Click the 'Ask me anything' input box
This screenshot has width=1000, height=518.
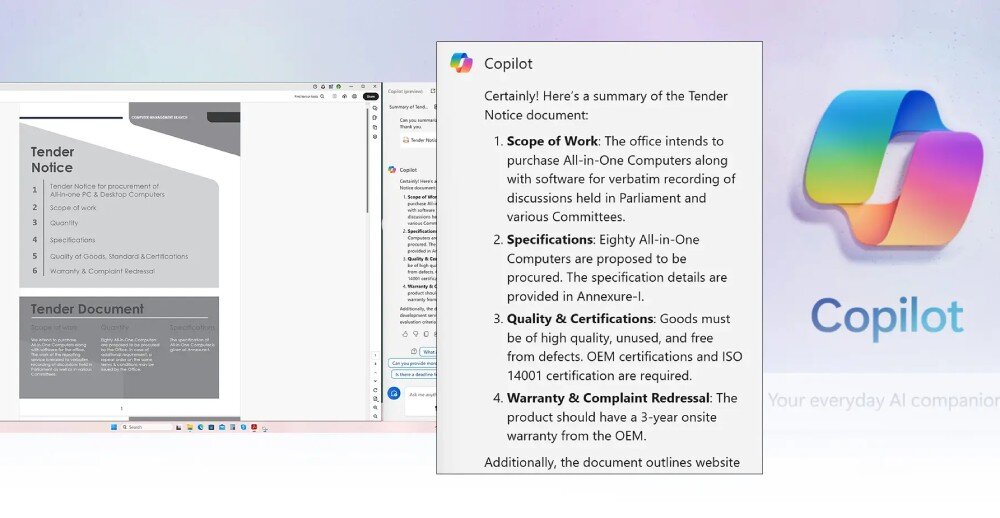point(421,401)
